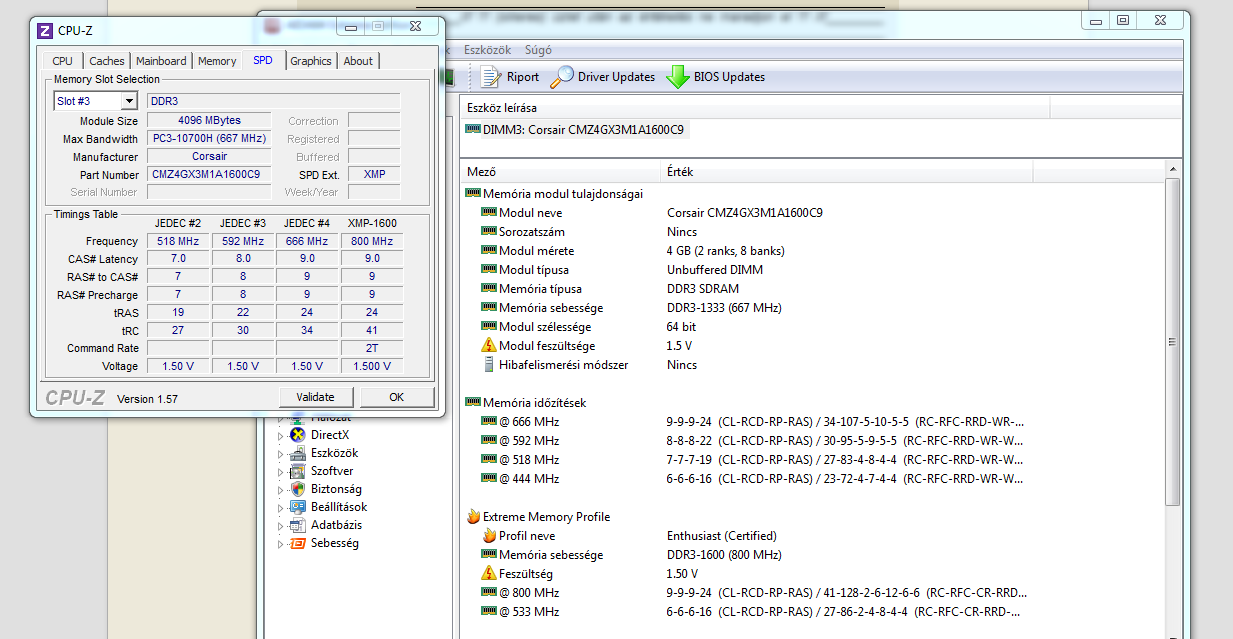Click warning icon beside Modul feszültsége
This screenshot has width=1233, height=639.
489,345
